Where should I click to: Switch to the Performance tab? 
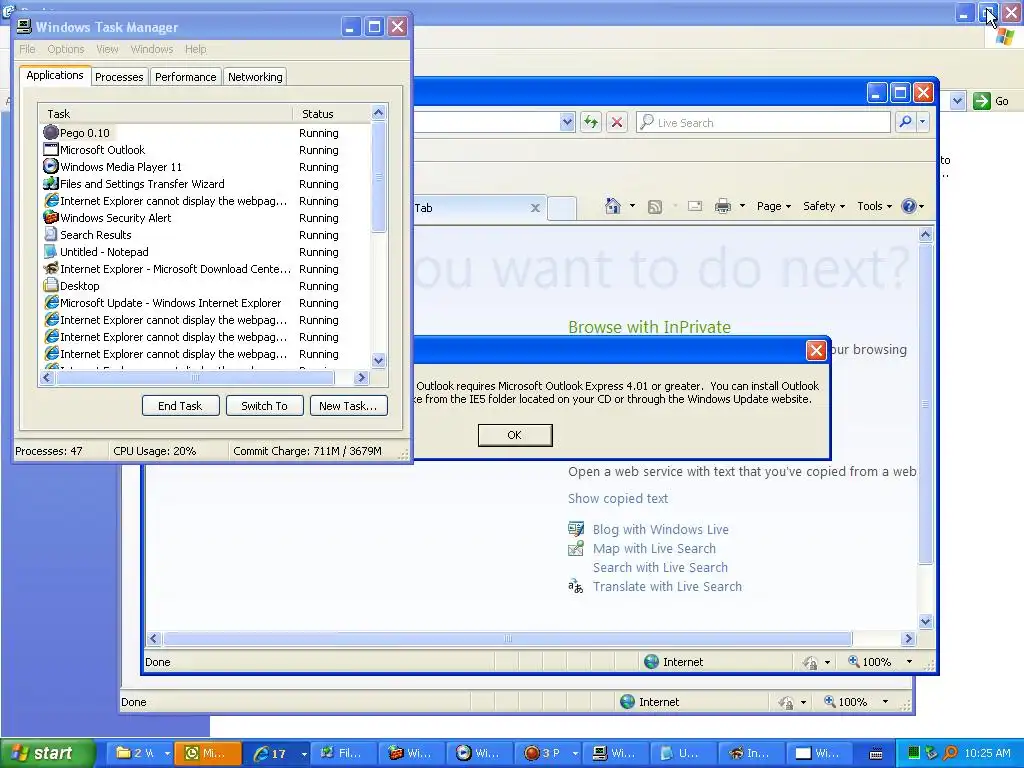coord(185,77)
